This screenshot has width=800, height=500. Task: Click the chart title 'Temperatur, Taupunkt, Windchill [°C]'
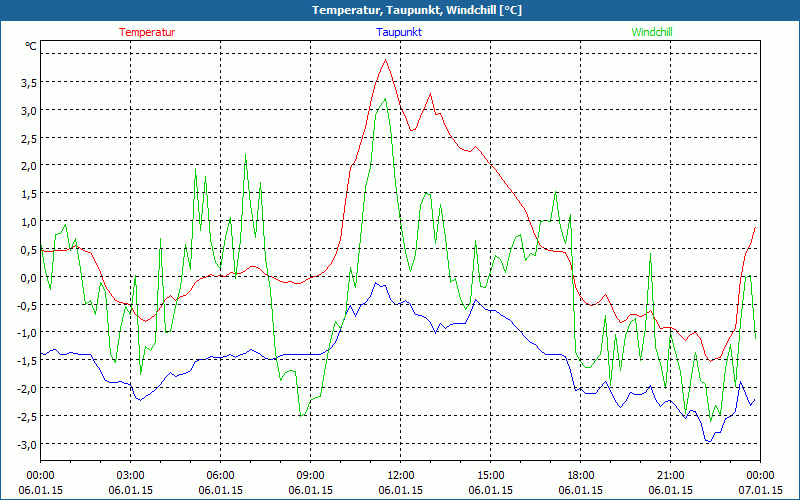tap(417, 10)
